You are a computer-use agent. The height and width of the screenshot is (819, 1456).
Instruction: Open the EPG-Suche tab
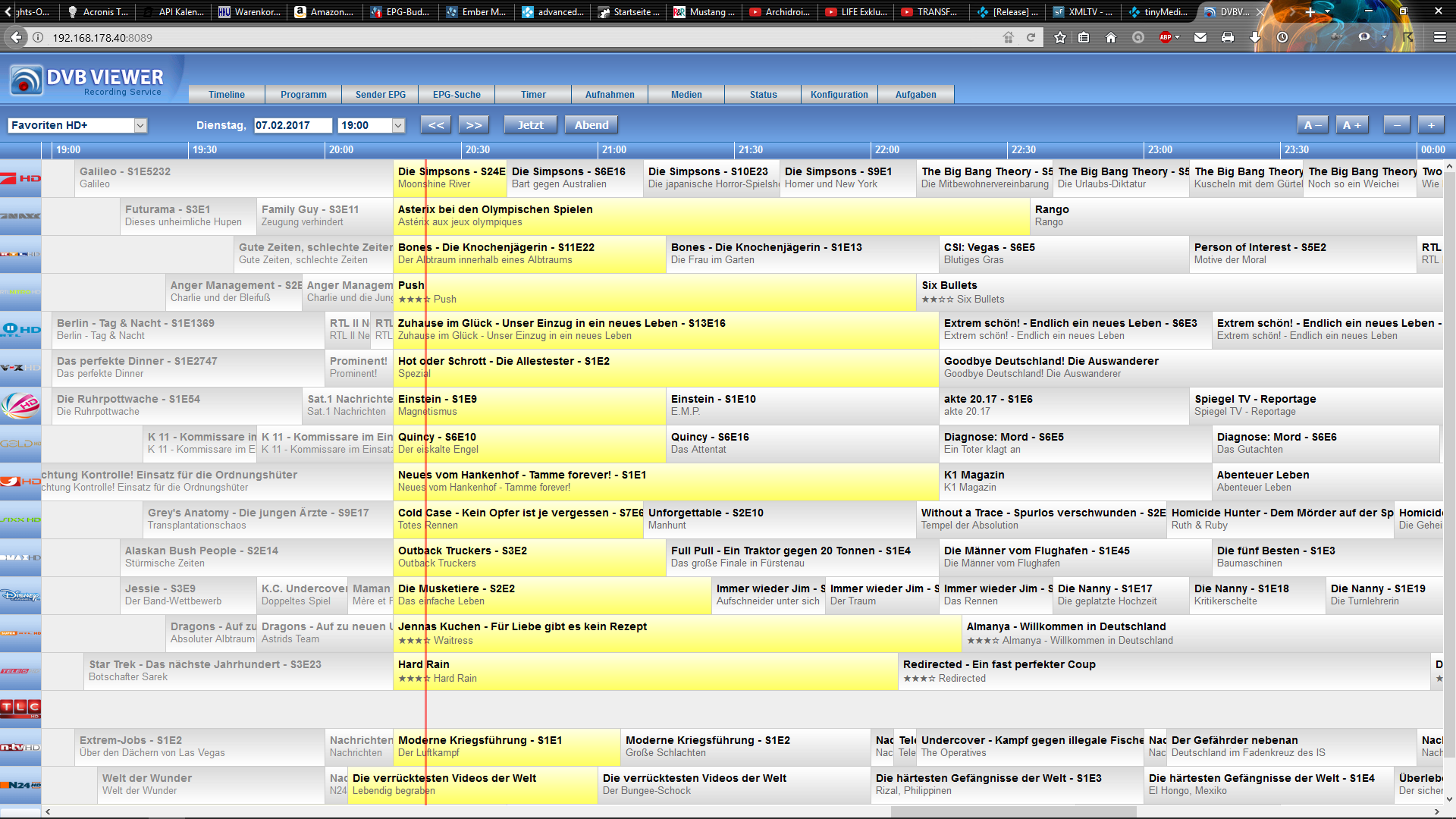(x=457, y=95)
